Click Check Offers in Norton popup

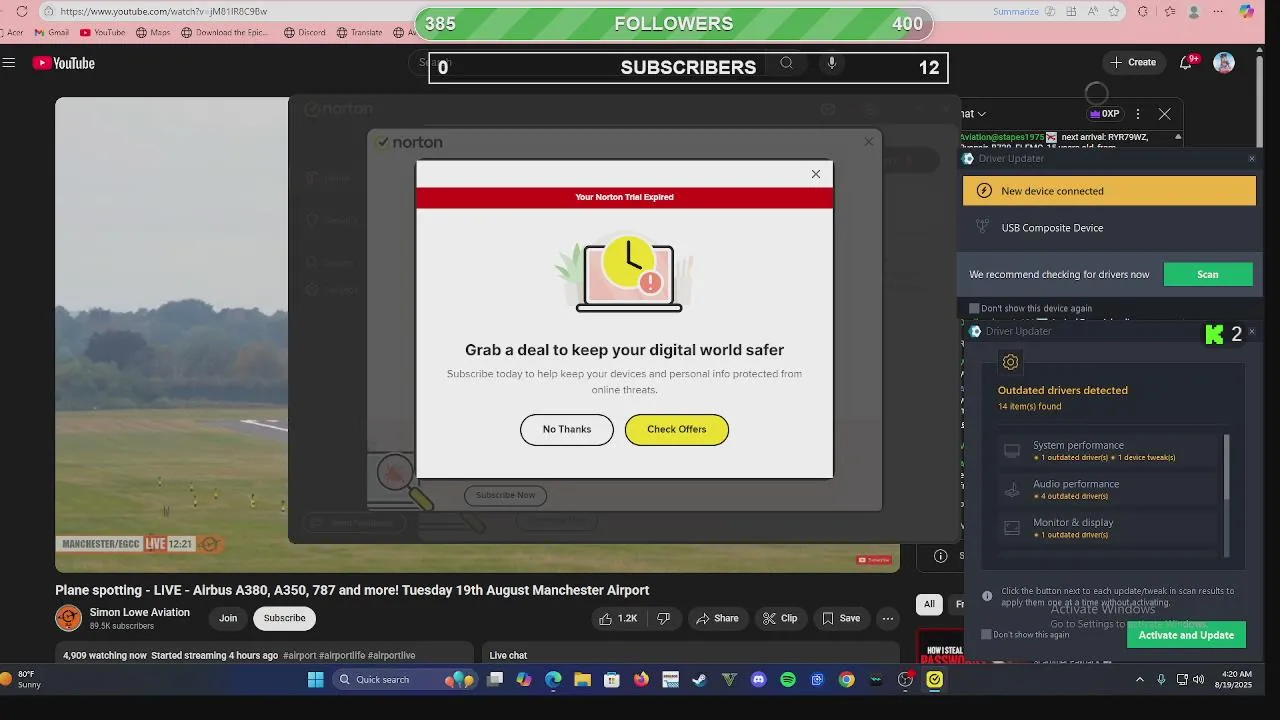point(677,429)
